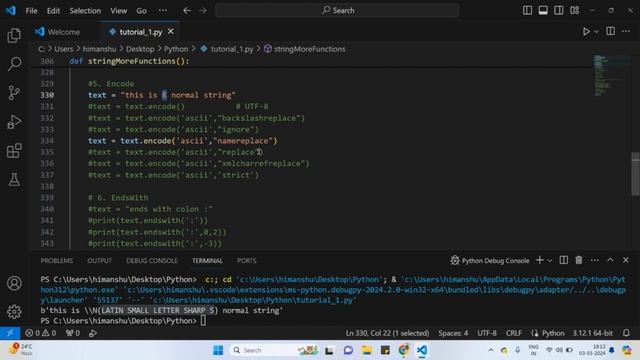Open the Testing flask view

pos(14,179)
